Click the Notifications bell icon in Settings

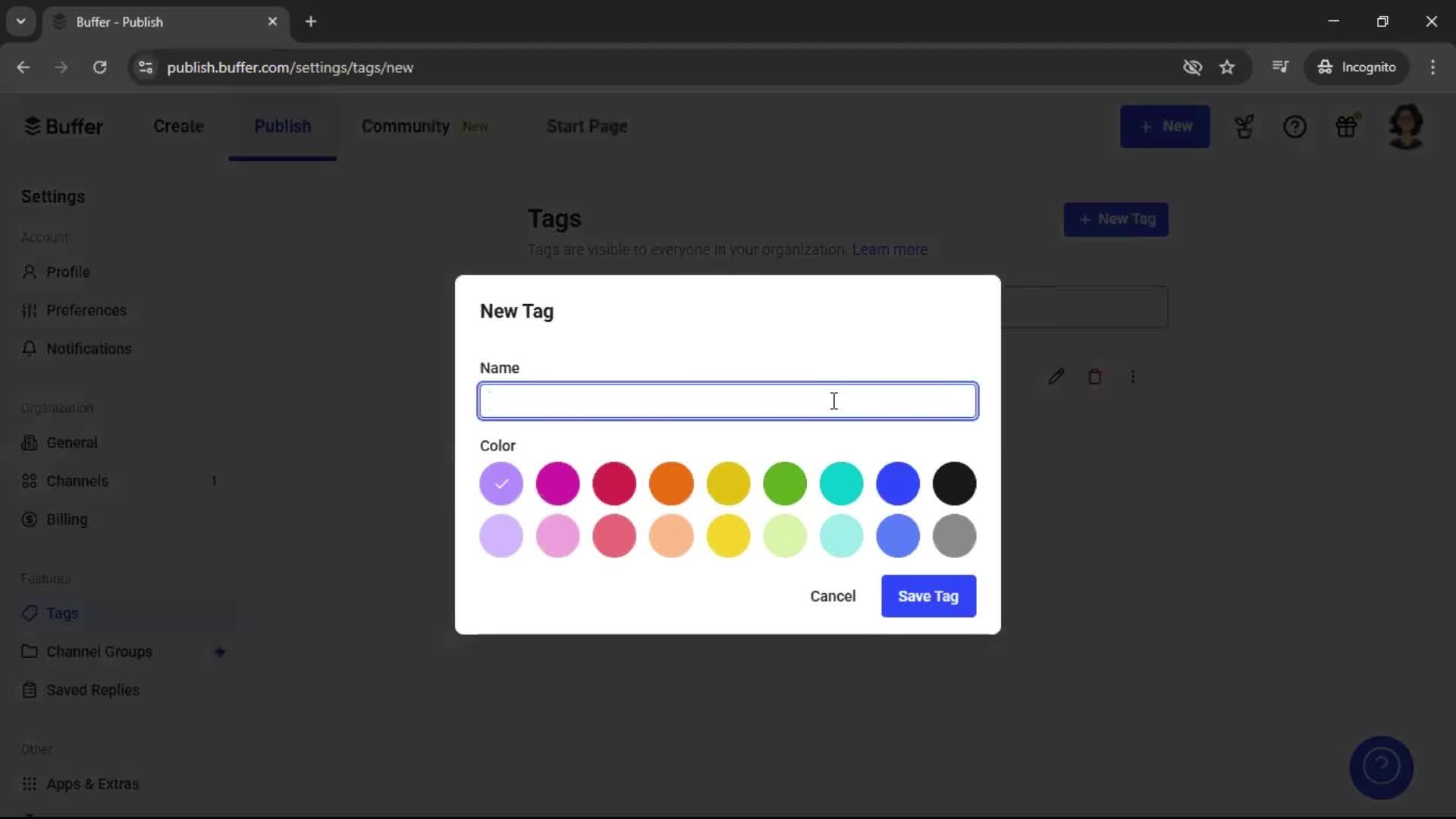30,348
